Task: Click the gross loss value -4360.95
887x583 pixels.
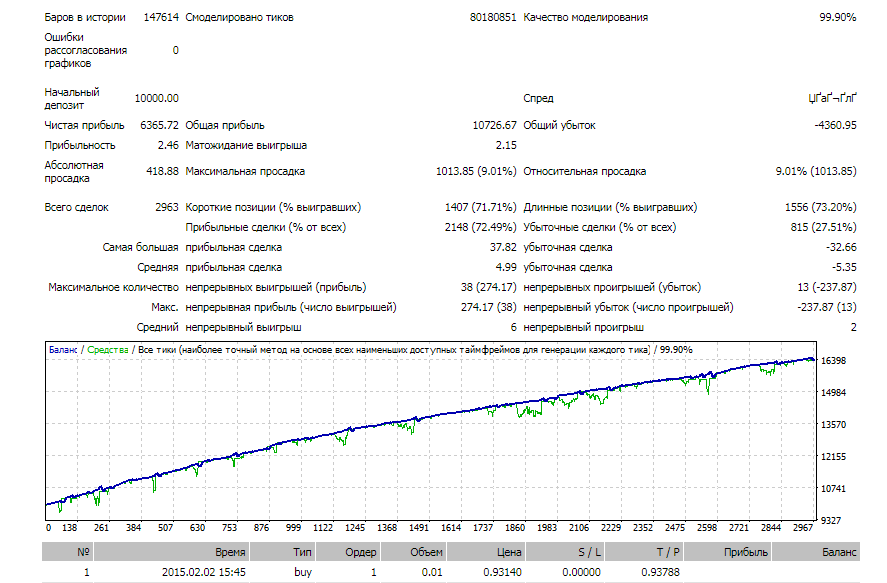Action: pos(835,125)
